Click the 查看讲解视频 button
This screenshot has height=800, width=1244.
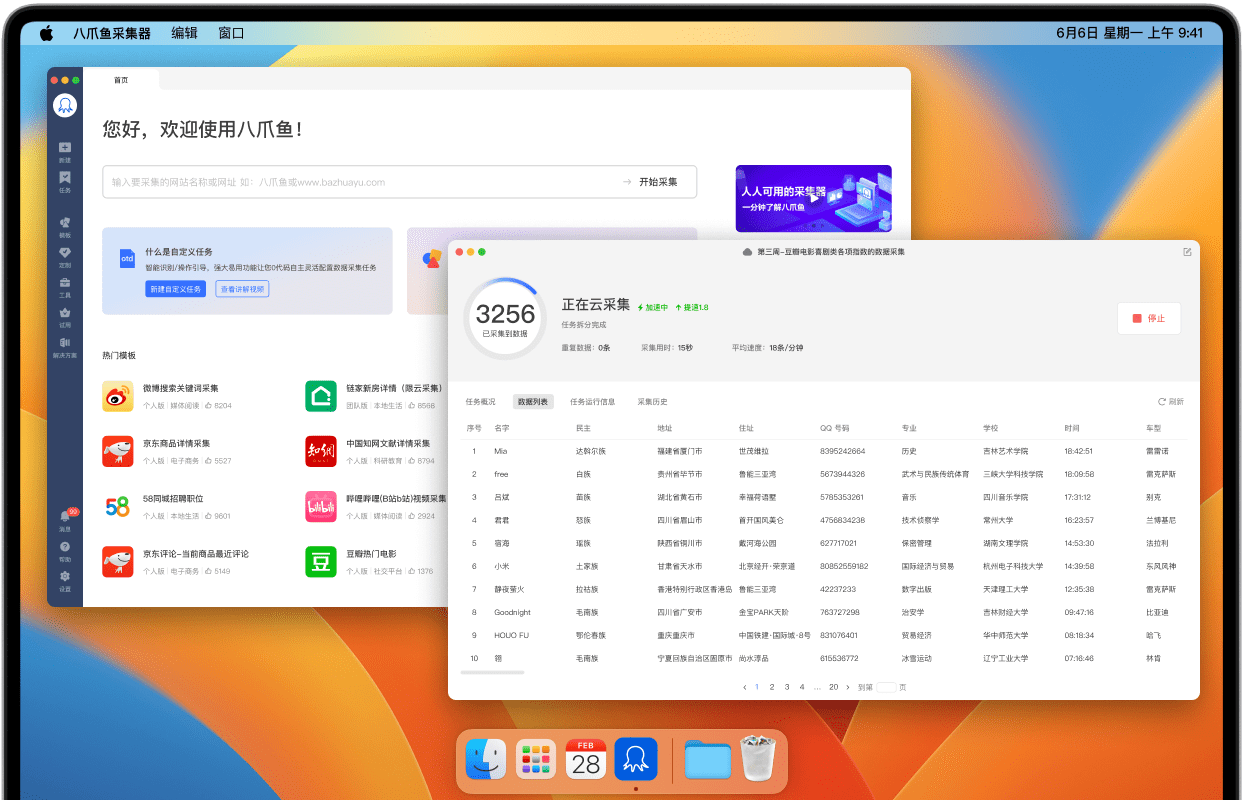click(242, 289)
